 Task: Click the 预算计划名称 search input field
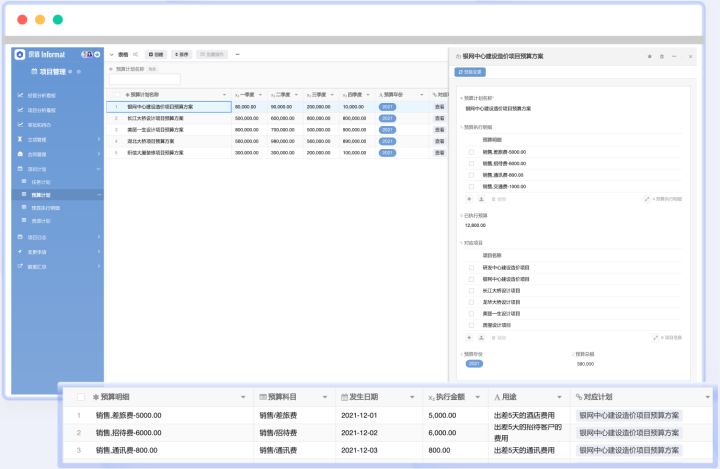point(144,79)
